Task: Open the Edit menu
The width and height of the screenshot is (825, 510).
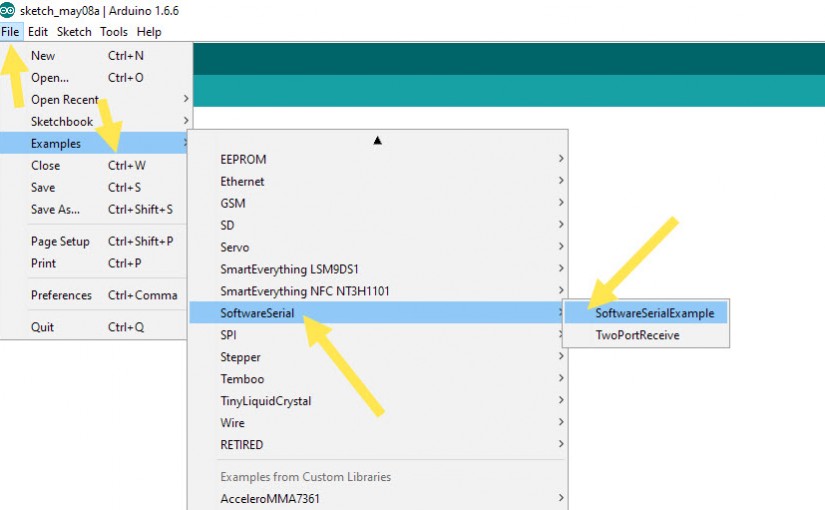Action: point(38,32)
